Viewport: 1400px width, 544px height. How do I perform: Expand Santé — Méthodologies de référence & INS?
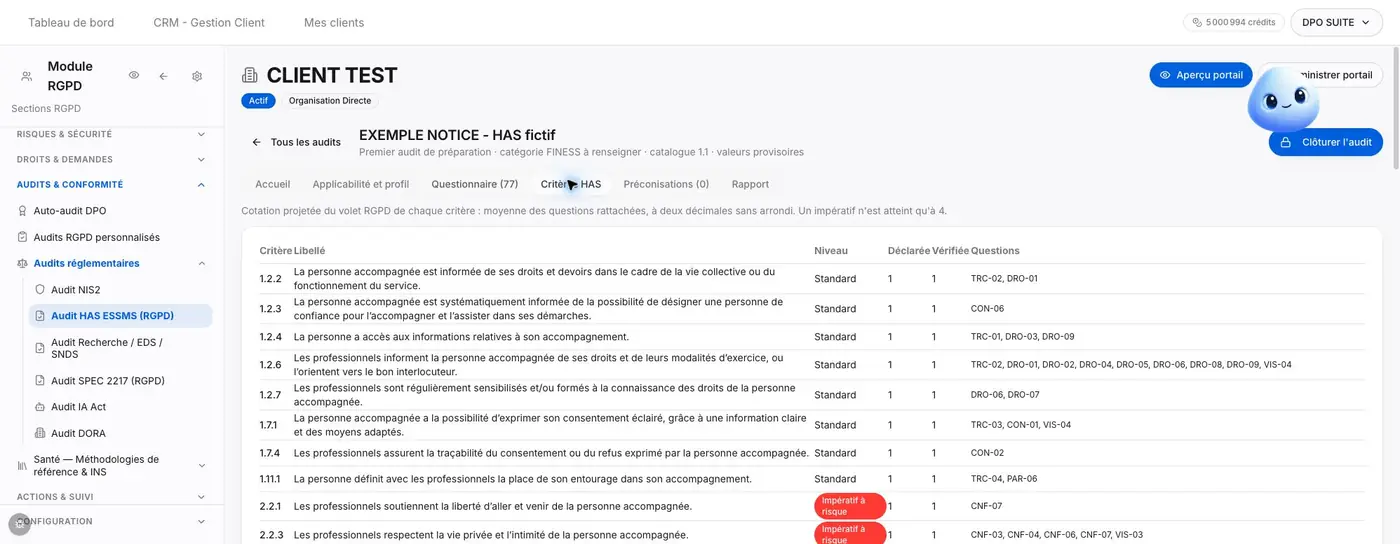pyautogui.click(x=201, y=466)
